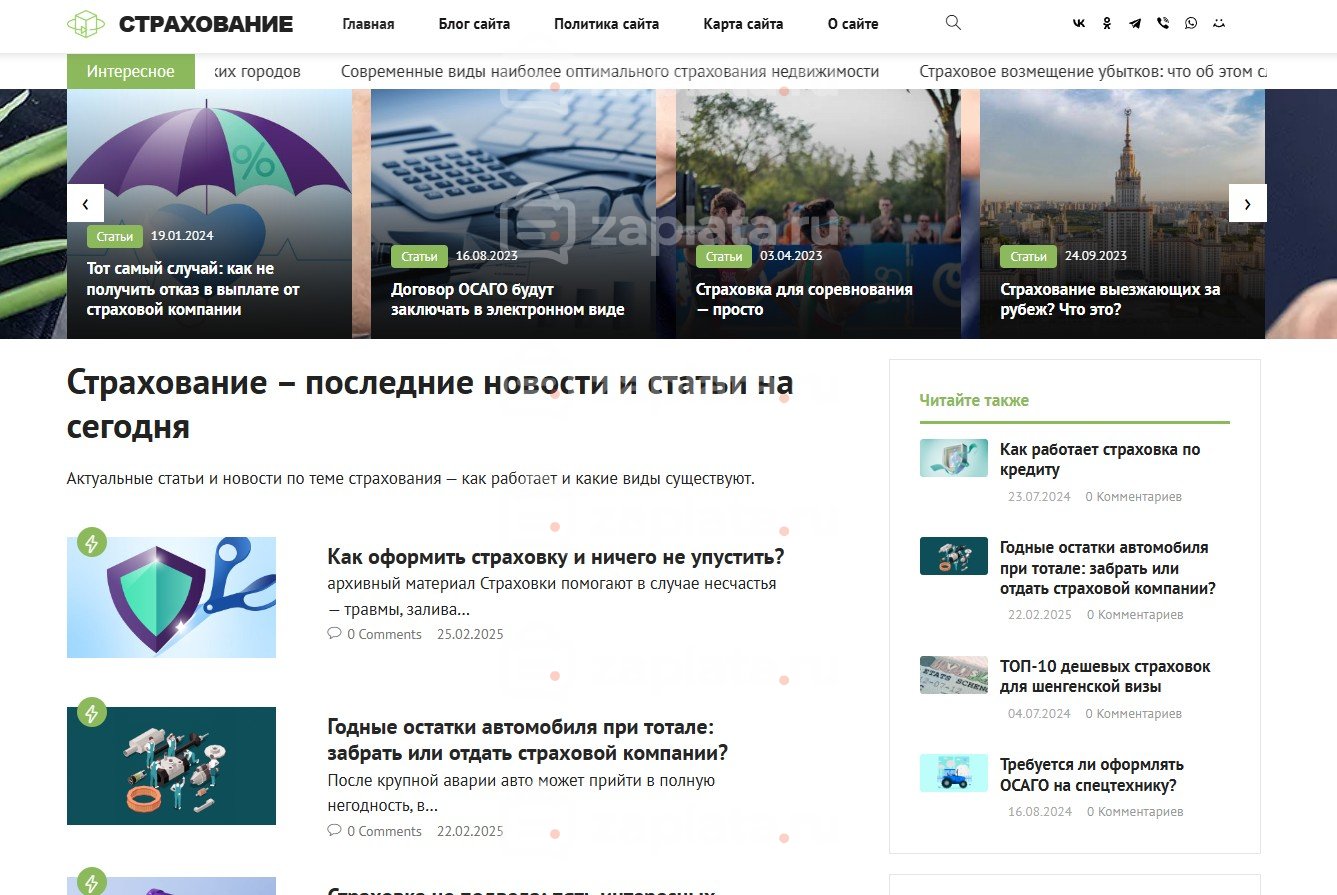Image resolution: width=1337 pixels, height=895 pixels.
Task: Open Договор ОСАГО будут заключать slide
Action: coord(508,299)
